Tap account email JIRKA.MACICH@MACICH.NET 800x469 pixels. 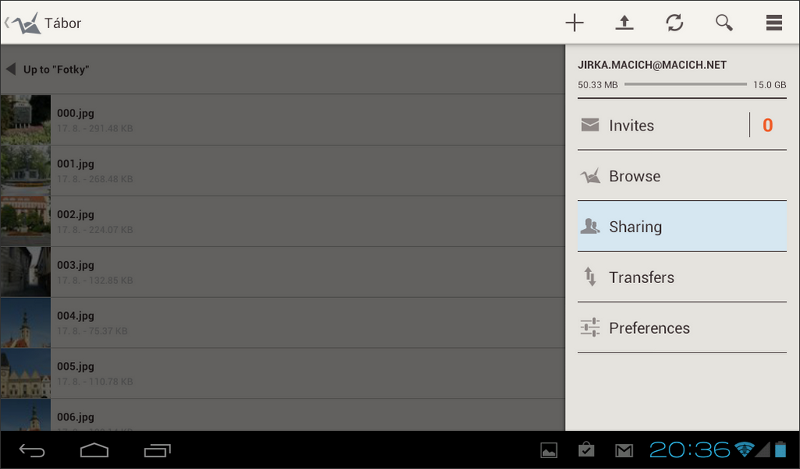pyautogui.click(x=652, y=65)
